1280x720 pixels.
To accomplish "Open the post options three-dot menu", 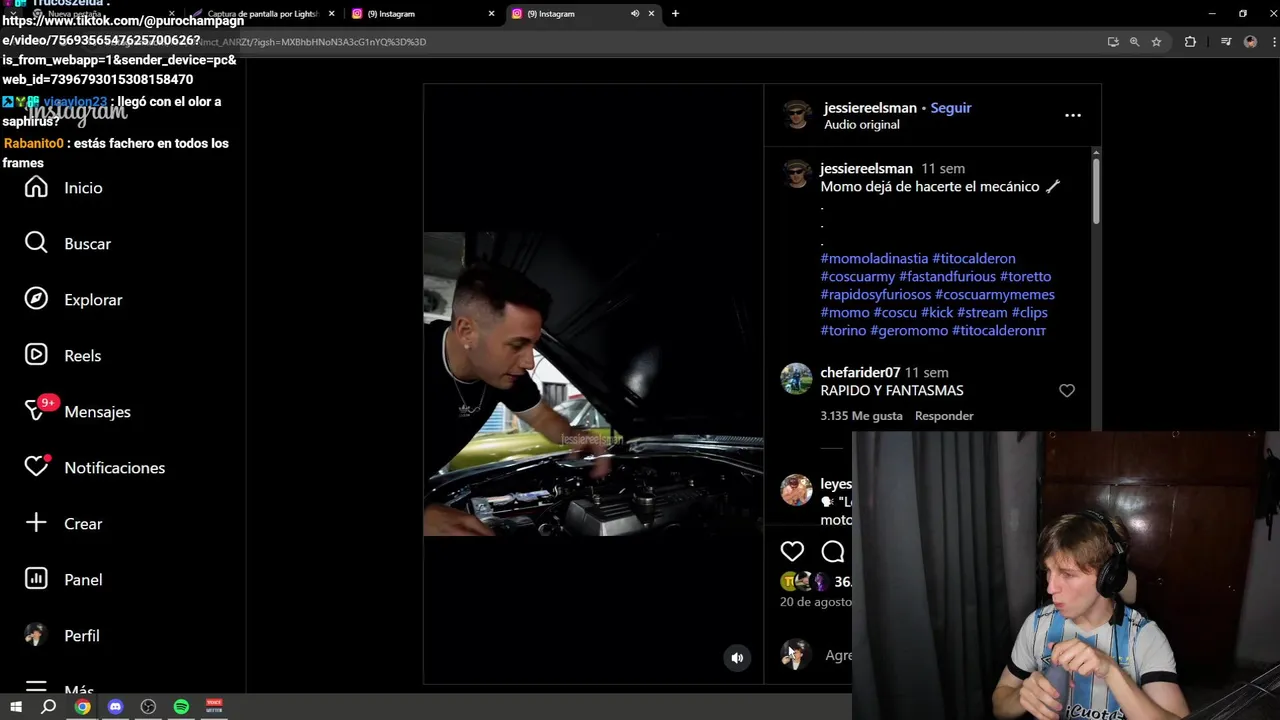I will pyautogui.click(x=1073, y=115).
